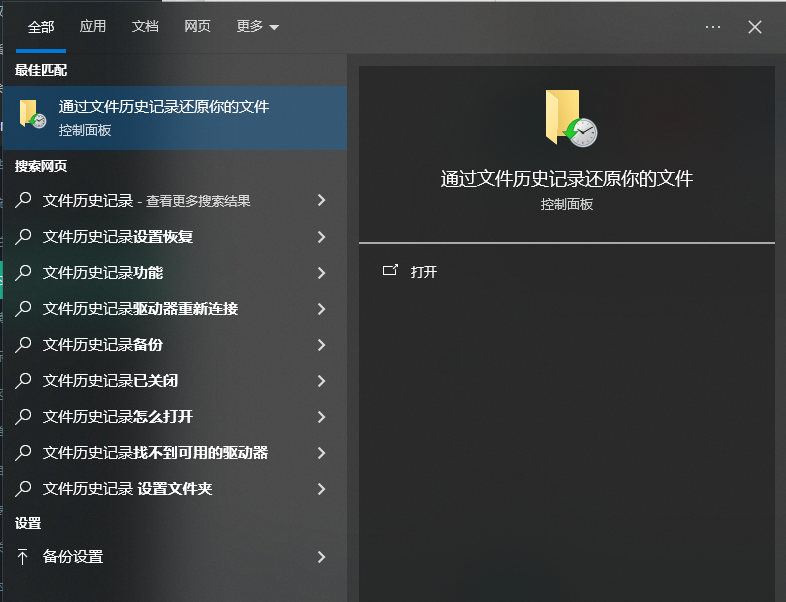
Task: Select suggestion 文件历史记录 设置文件夹
Action: click(x=175, y=489)
